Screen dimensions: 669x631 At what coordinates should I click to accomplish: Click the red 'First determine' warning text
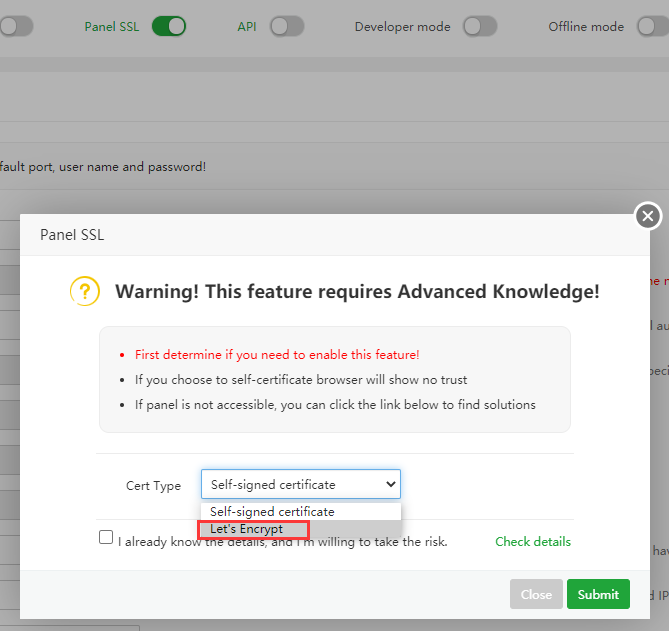point(277,354)
